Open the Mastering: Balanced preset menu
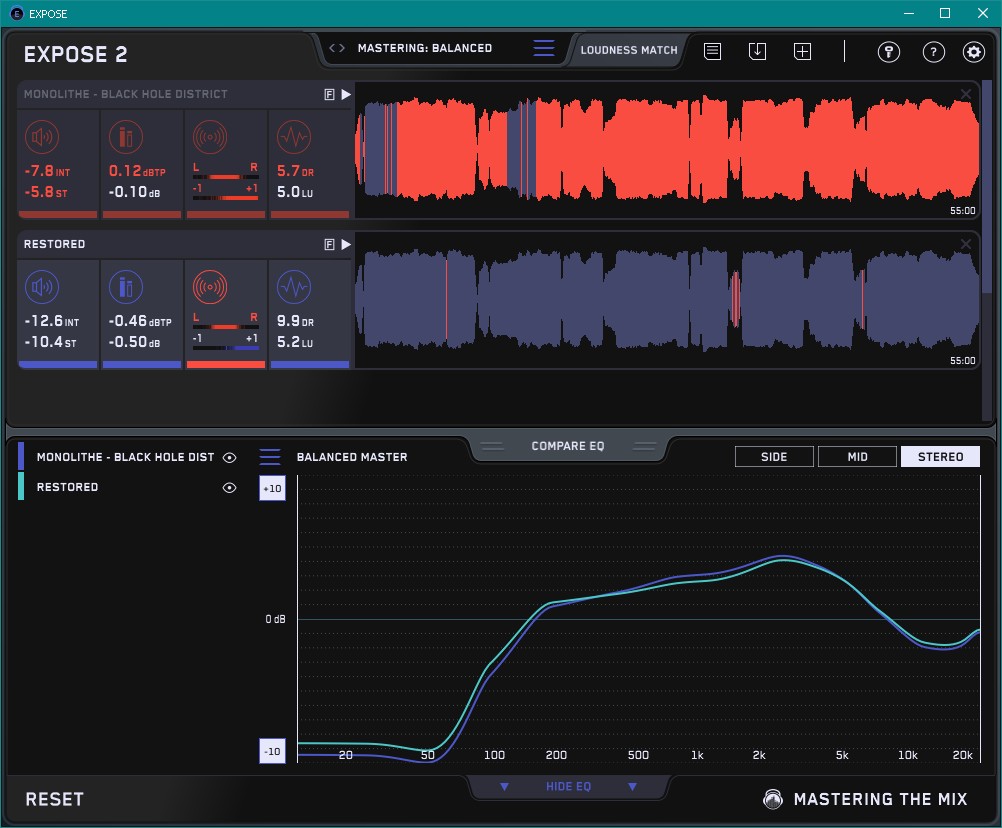 click(x=424, y=48)
